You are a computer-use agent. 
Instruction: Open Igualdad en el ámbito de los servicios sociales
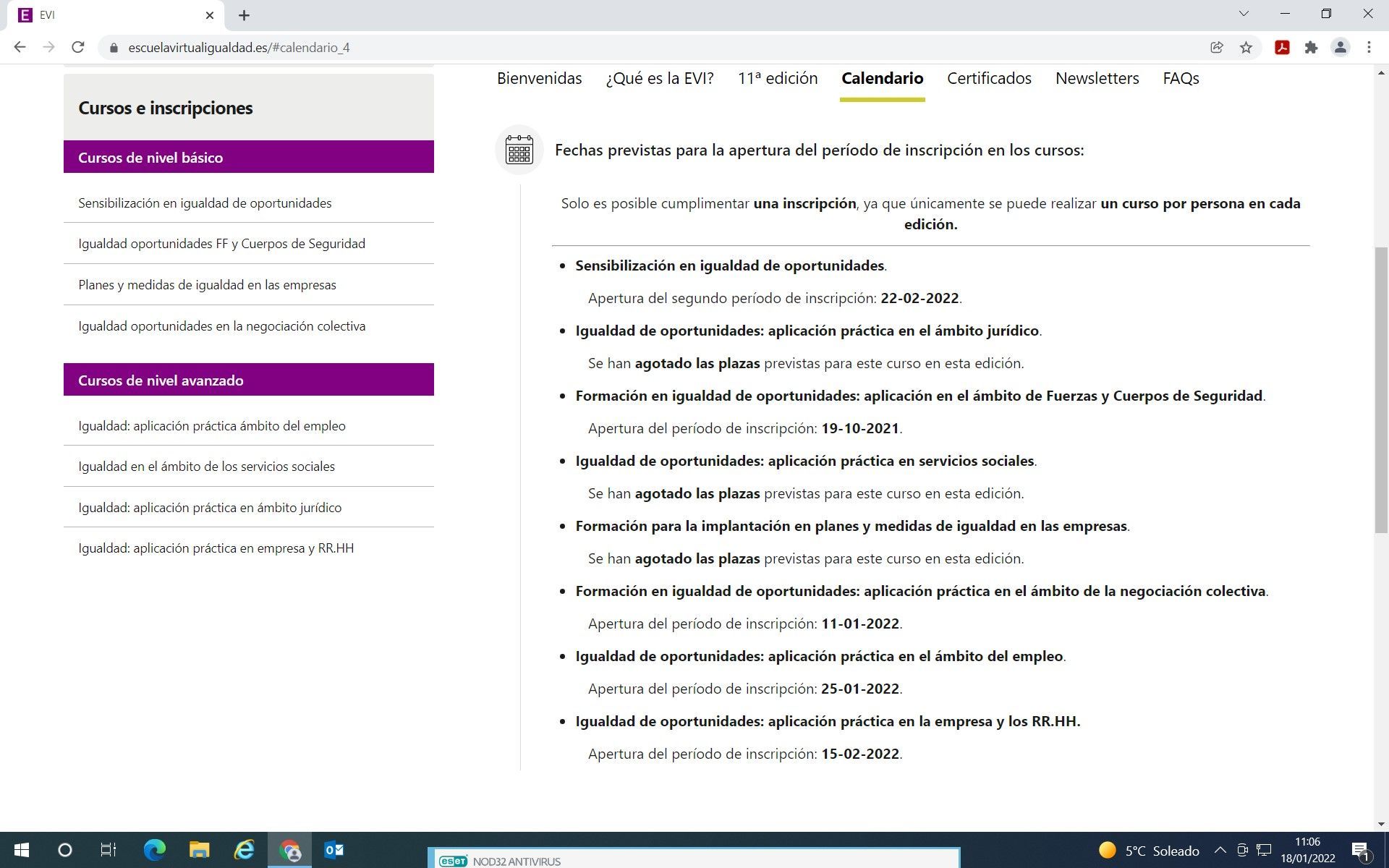click(206, 467)
